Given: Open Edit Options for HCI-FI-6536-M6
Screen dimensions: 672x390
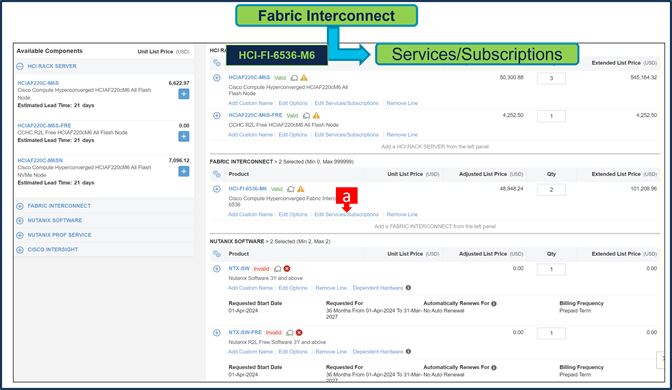Looking at the screenshot, I should 293,214.
